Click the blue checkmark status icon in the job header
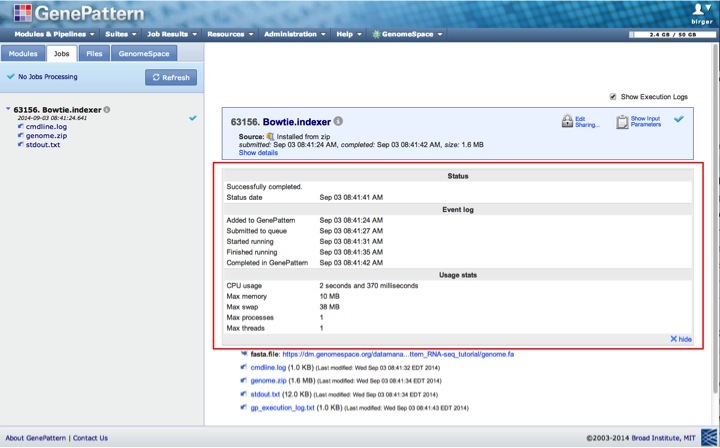 pos(679,119)
